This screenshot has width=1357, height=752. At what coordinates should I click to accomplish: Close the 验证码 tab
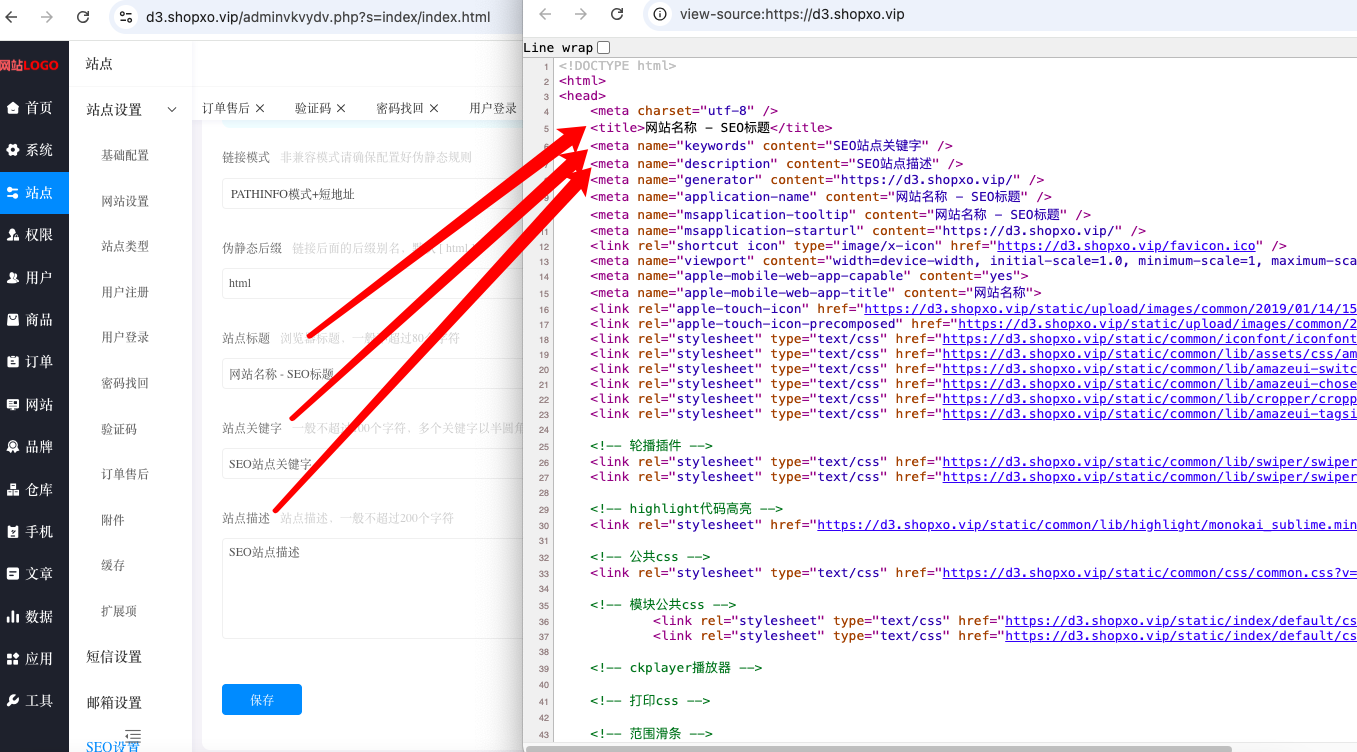[341, 108]
